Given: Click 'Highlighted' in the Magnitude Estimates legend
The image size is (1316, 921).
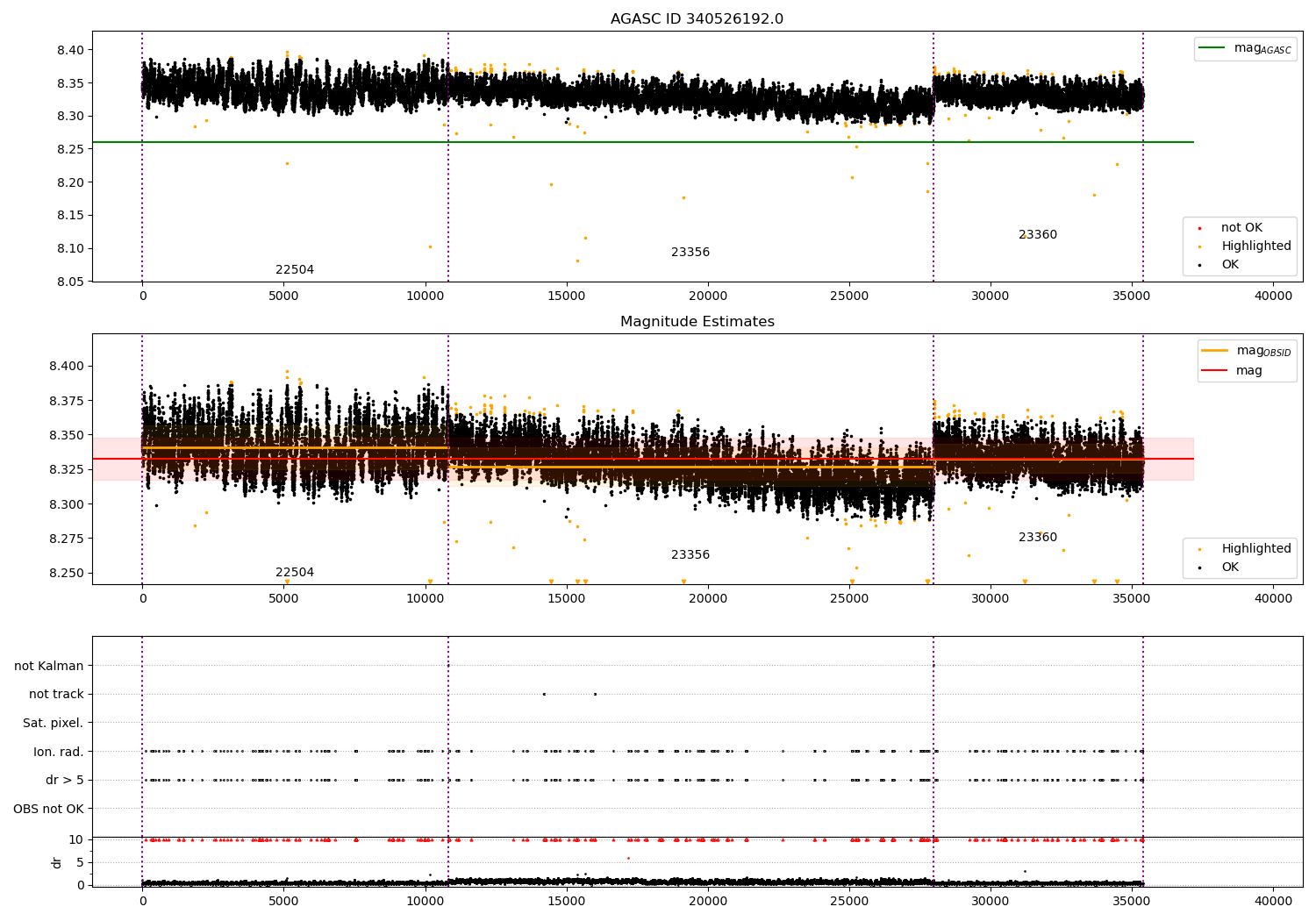Looking at the screenshot, I should pyautogui.click(x=1256, y=549).
